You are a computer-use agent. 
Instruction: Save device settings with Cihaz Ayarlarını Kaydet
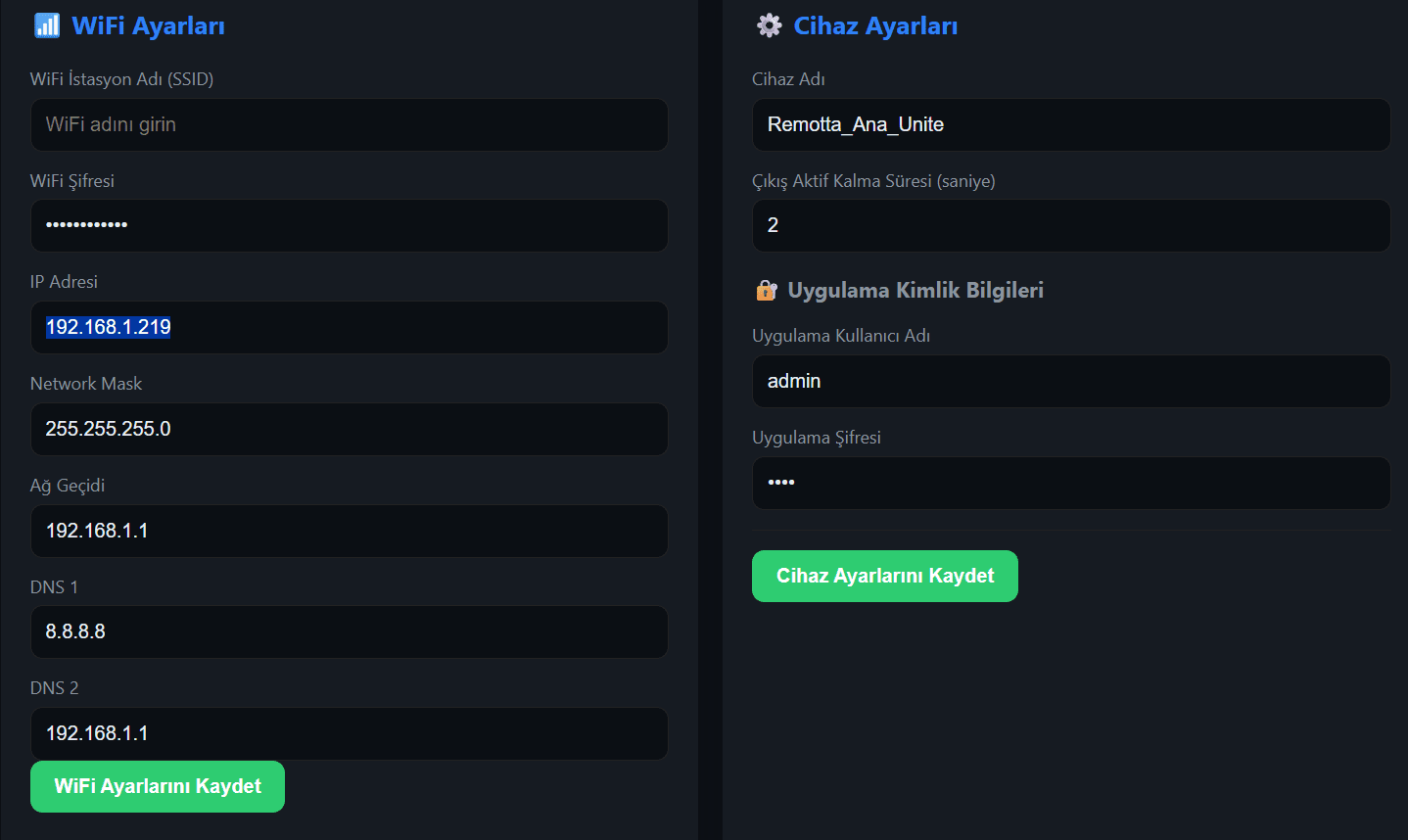(884, 576)
